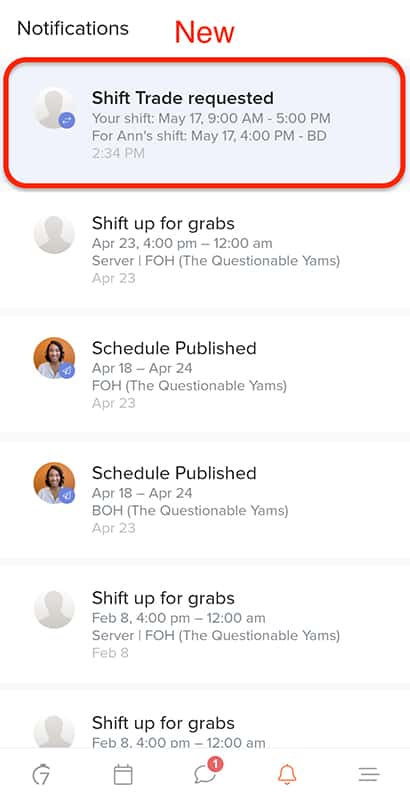Viewport: 410px width, 800px height.
Task: Click the Notifications header title
Action: (73, 29)
